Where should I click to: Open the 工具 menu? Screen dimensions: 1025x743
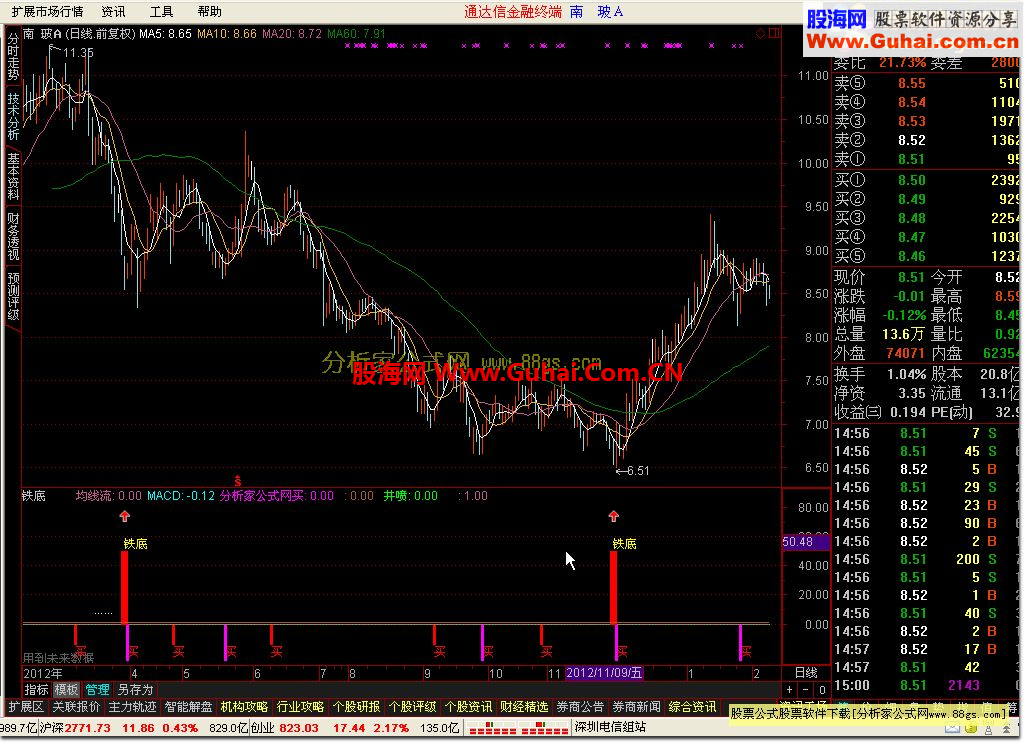point(161,12)
